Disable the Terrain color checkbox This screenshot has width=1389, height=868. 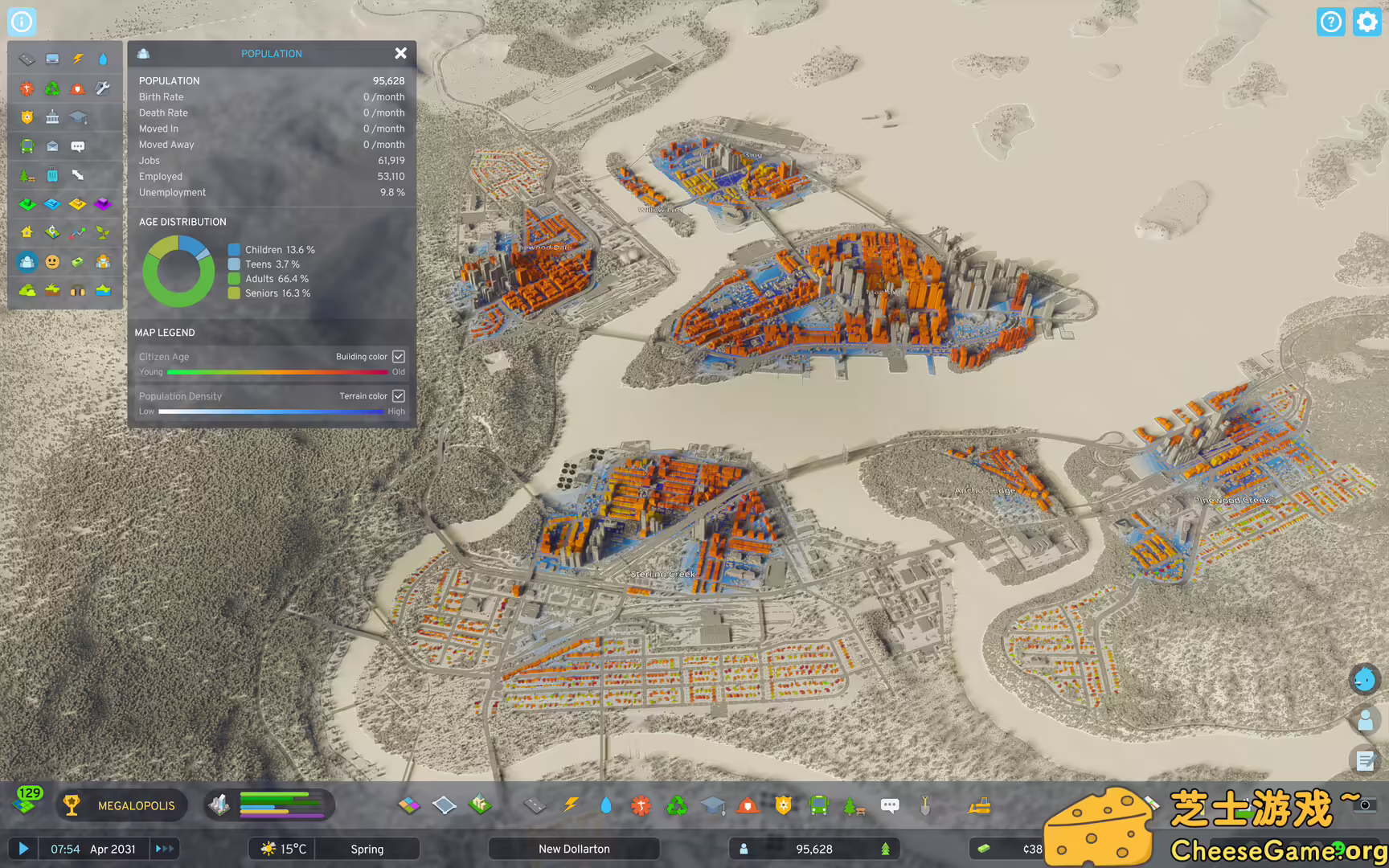coord(399,395)
